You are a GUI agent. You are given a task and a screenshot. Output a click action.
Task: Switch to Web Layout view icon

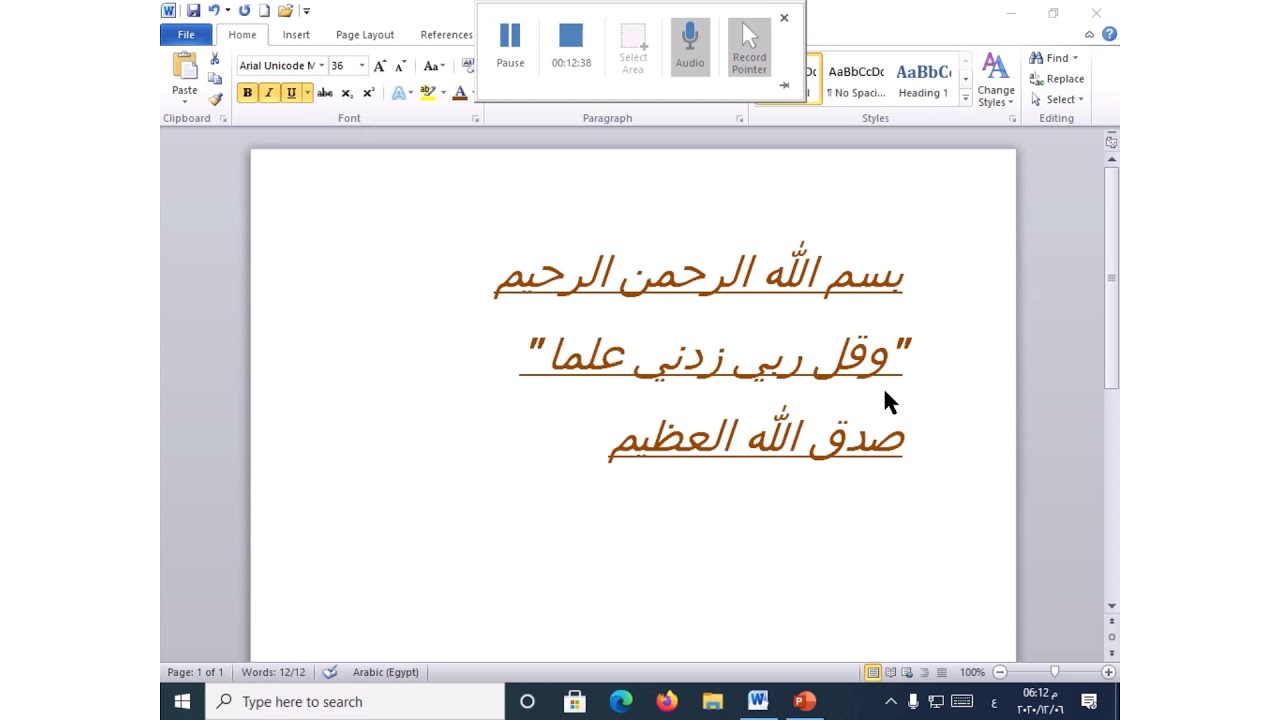pos(907,672)
